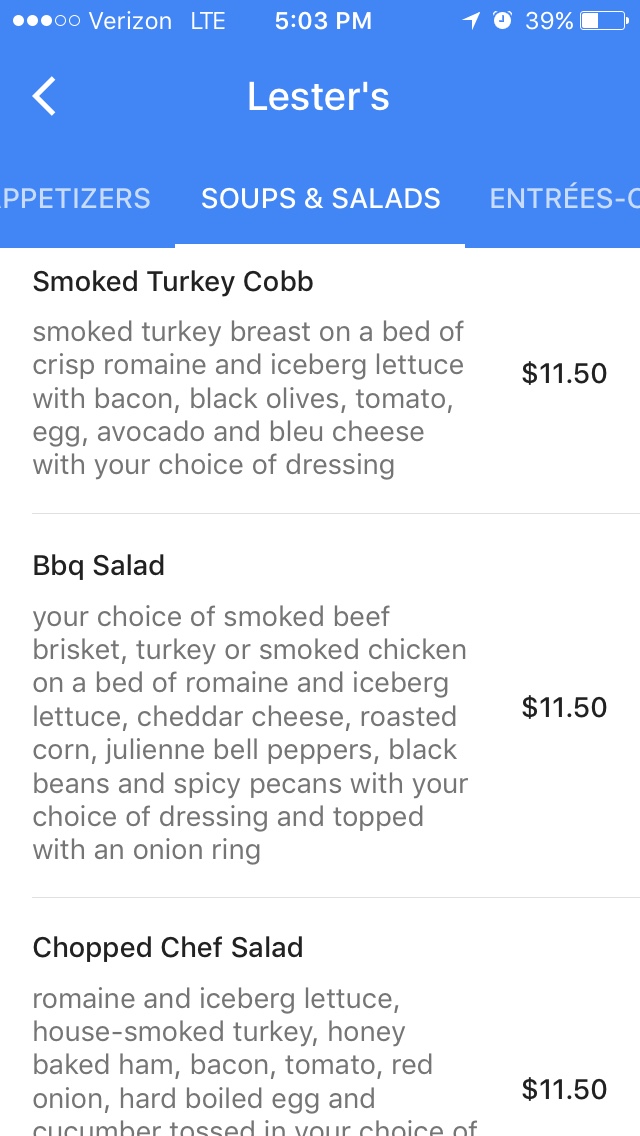
Task: Tap the Bbq Salad description text
Action: point(250,733)
